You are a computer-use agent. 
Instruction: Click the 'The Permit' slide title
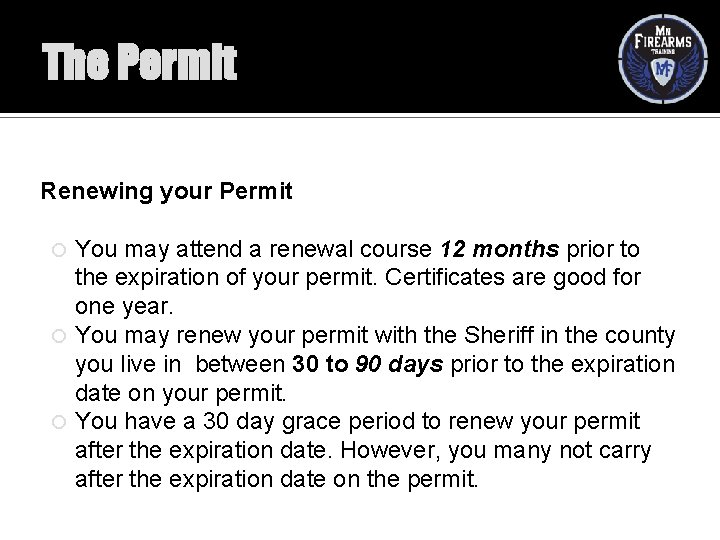(139, 62)
